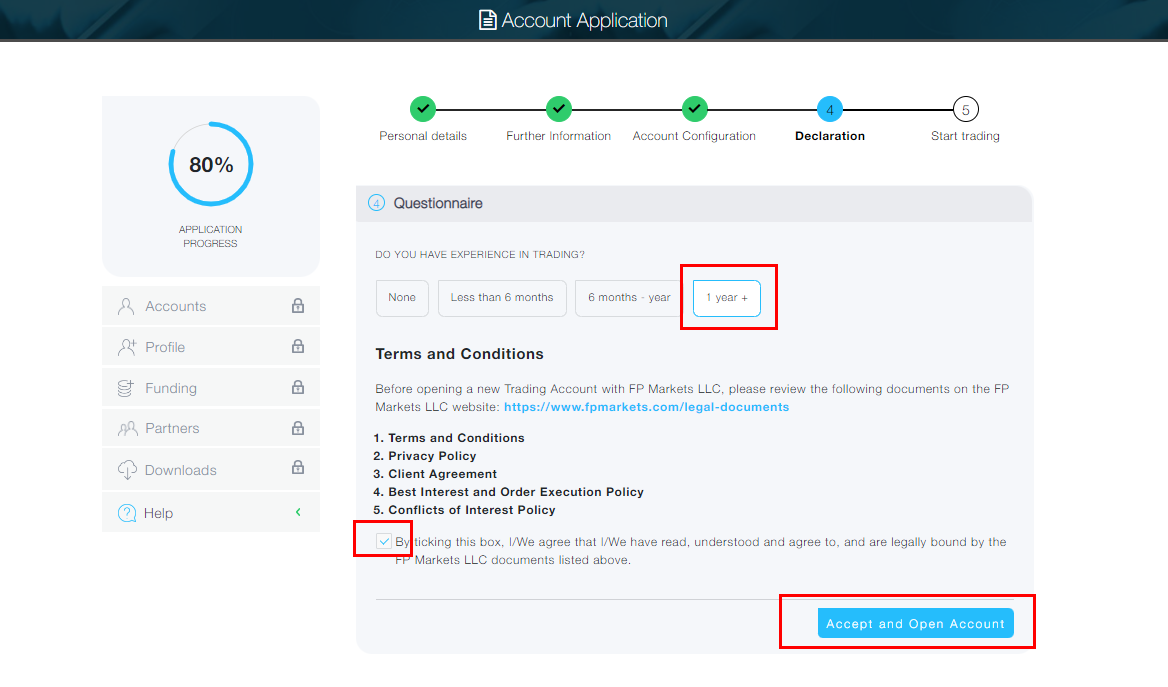Image resolution: width=1168 pixels, height=687 pixels.
Task: Choose "Less than 6 months" experience
Action: pyautogui.click(x=502, y=298)
